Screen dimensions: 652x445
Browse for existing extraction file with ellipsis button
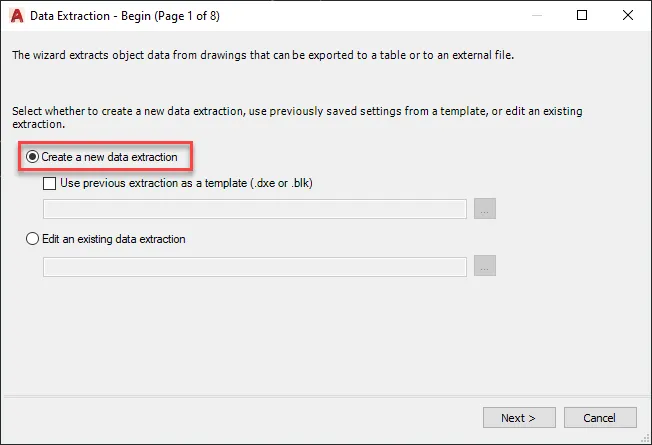pos(485,266)
